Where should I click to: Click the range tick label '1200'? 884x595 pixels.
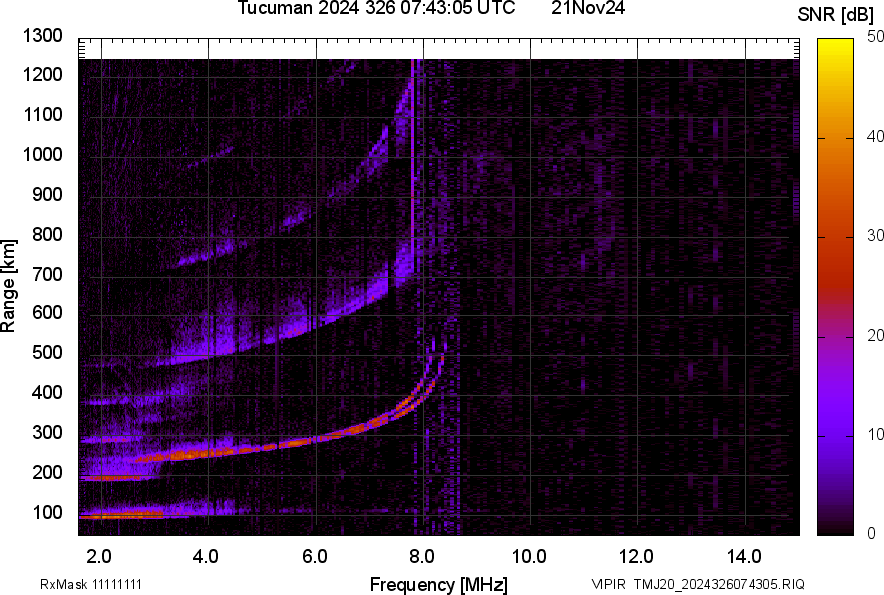(x=43, y=74)
